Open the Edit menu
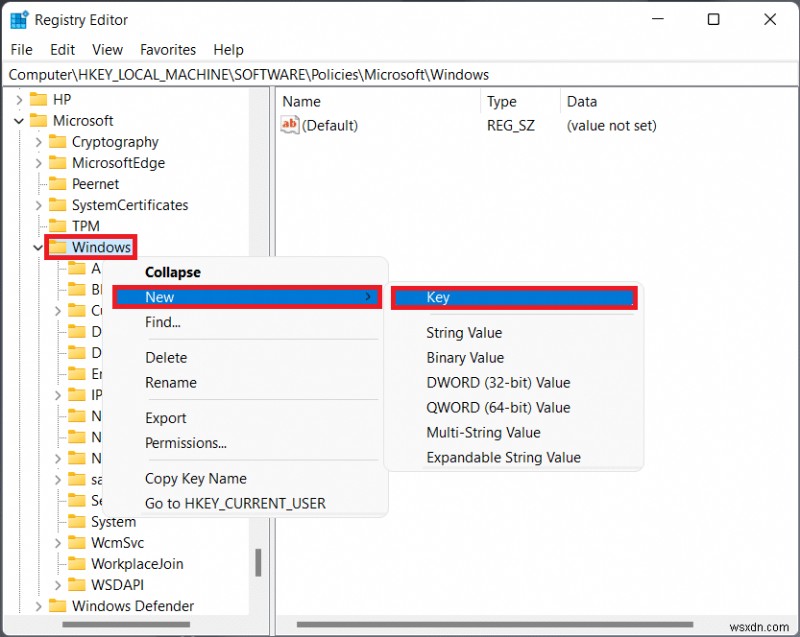This screenshot has width=800, height=637. (x=62, y=49)
